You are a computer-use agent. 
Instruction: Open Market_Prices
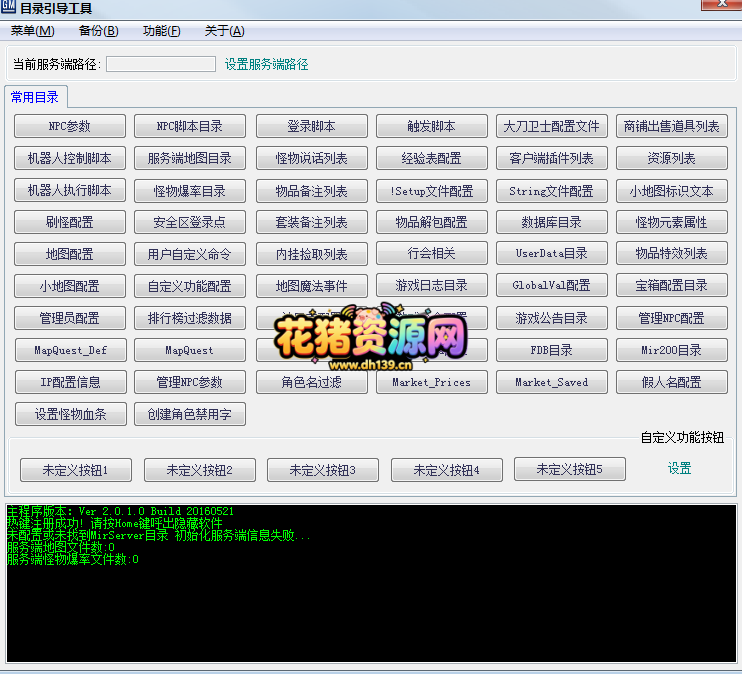click(432, 382)
